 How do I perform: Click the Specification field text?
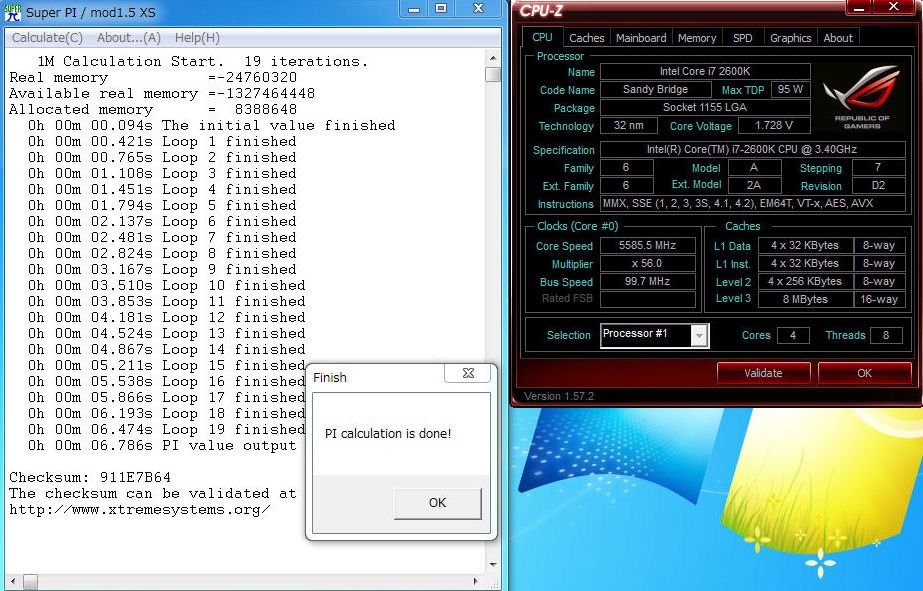(x=752, y=150)
